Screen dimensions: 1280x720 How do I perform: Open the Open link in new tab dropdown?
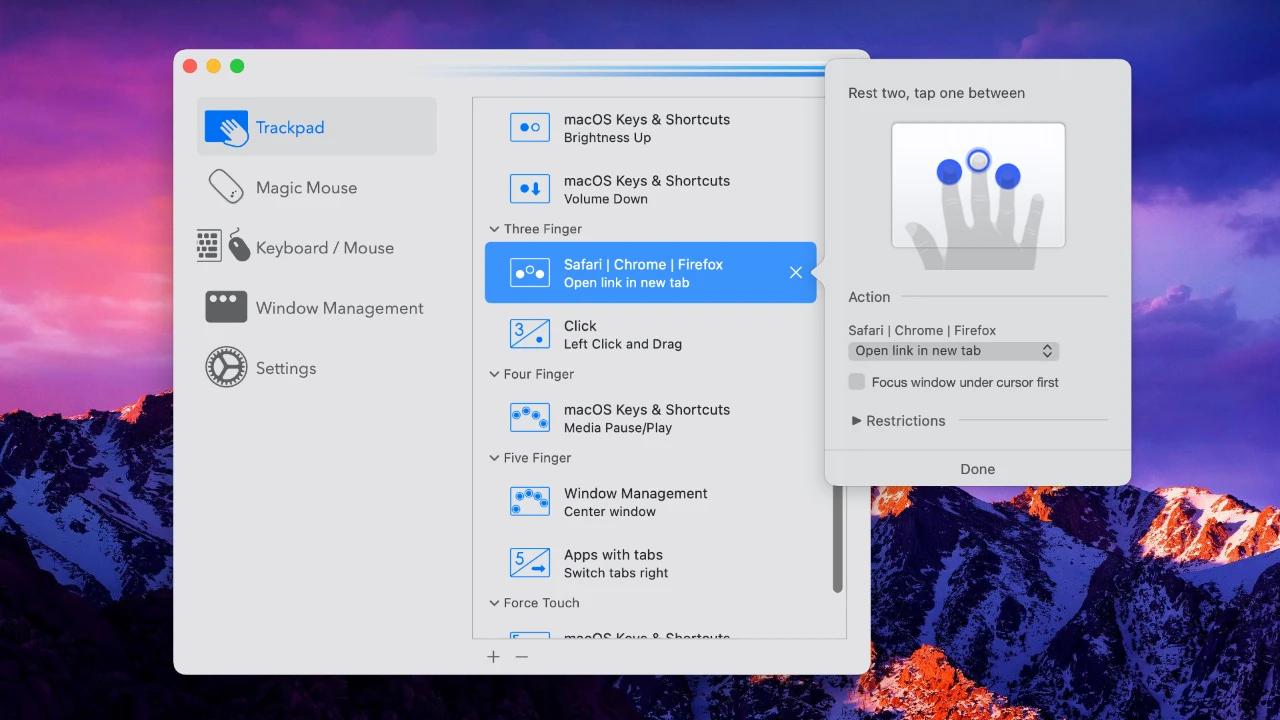[953, 351]
